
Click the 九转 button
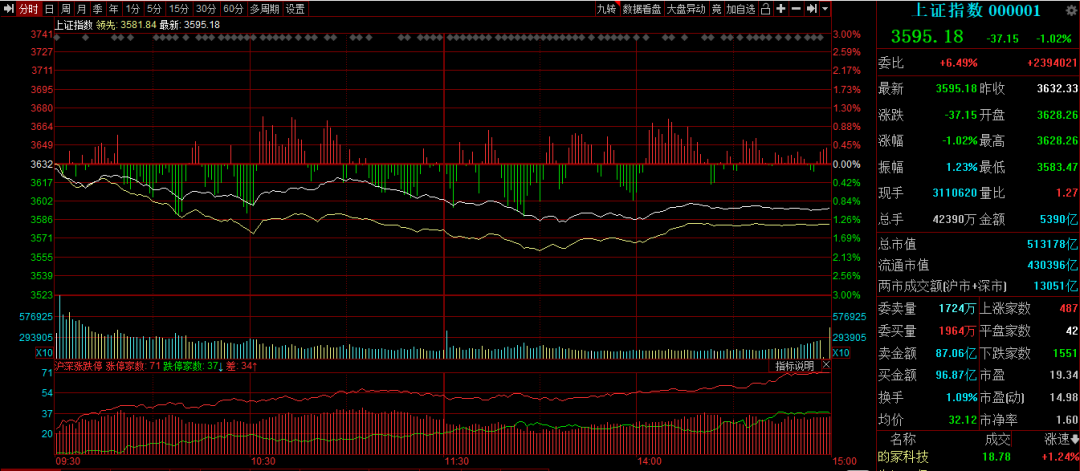click(x=607, y=9)
